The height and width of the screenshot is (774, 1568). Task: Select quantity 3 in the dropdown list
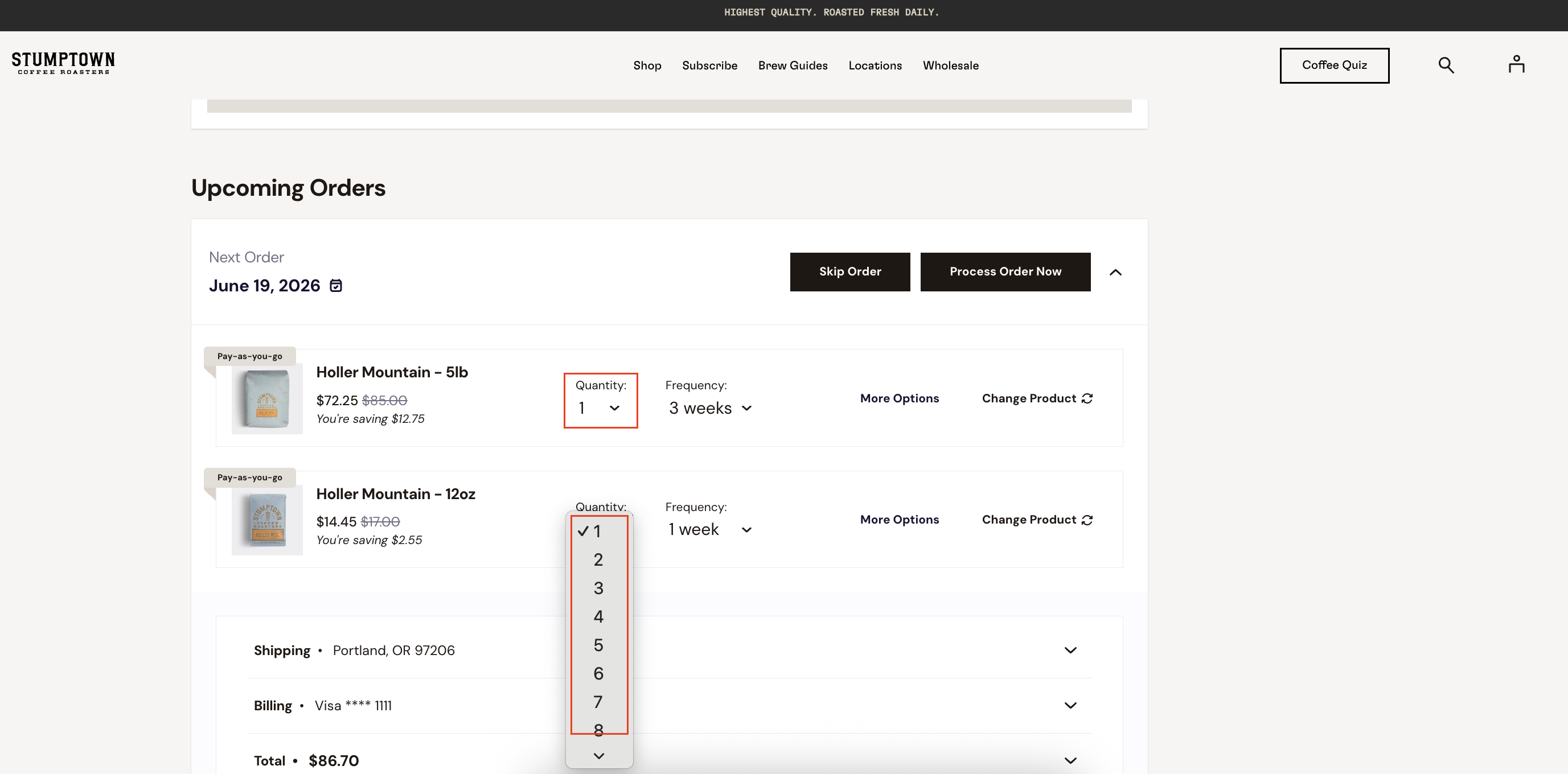point(598,588)
